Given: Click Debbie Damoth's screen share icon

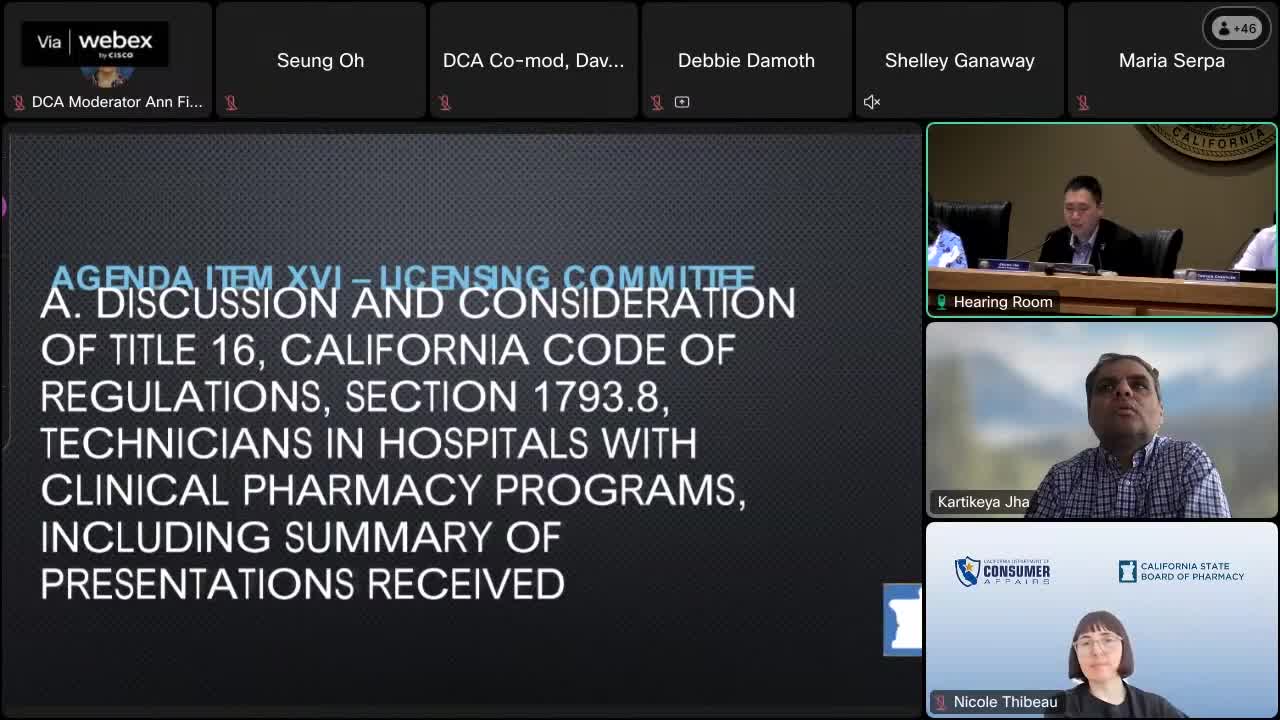Looking at the screenshot, I should pyautogui.click(x=682, y=102).
